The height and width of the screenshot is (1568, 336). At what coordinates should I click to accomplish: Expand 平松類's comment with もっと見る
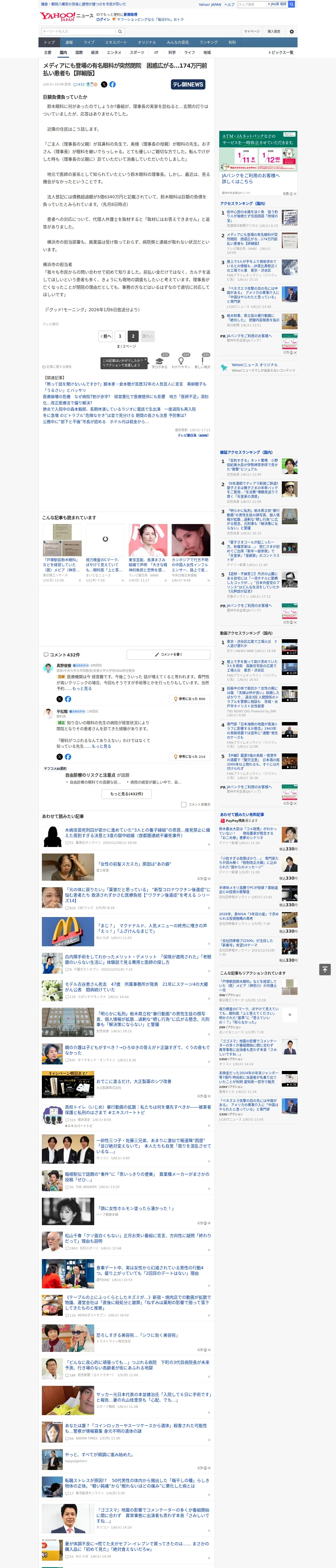point(101,746)
